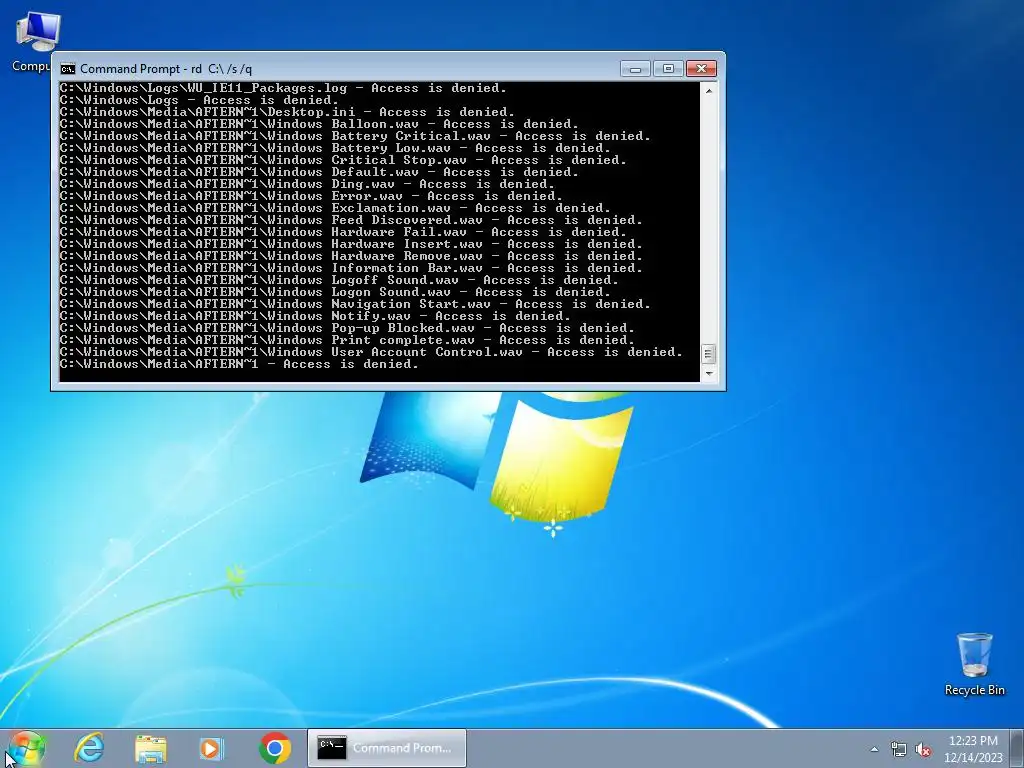The image size is (1024, 768).
Task: Open the Command Prompt title bar system icon
Action: [x=67, y=69]
